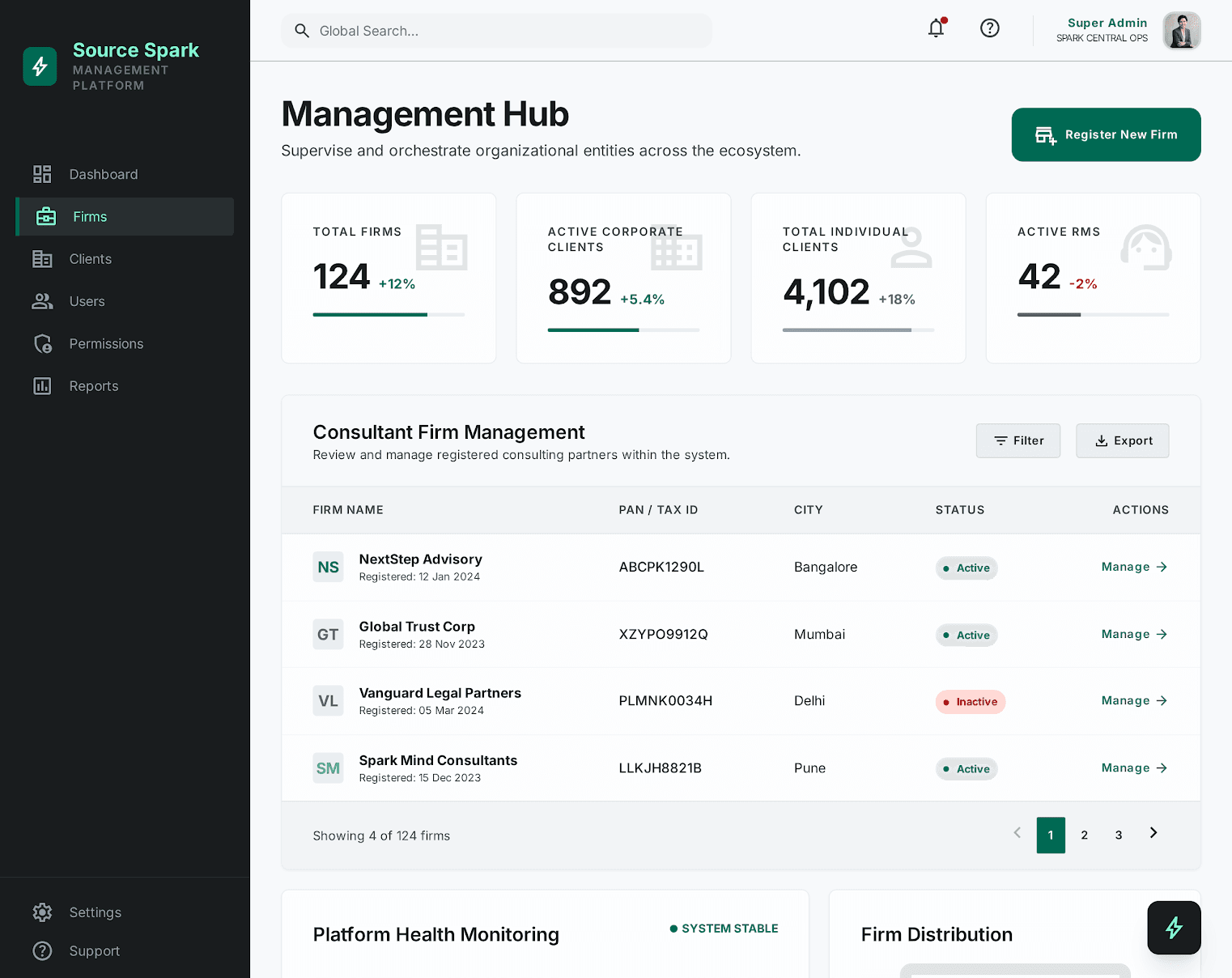Open Vanguard Legal Partners firm name
1232x978 pixels.
(x=440, y=693)
